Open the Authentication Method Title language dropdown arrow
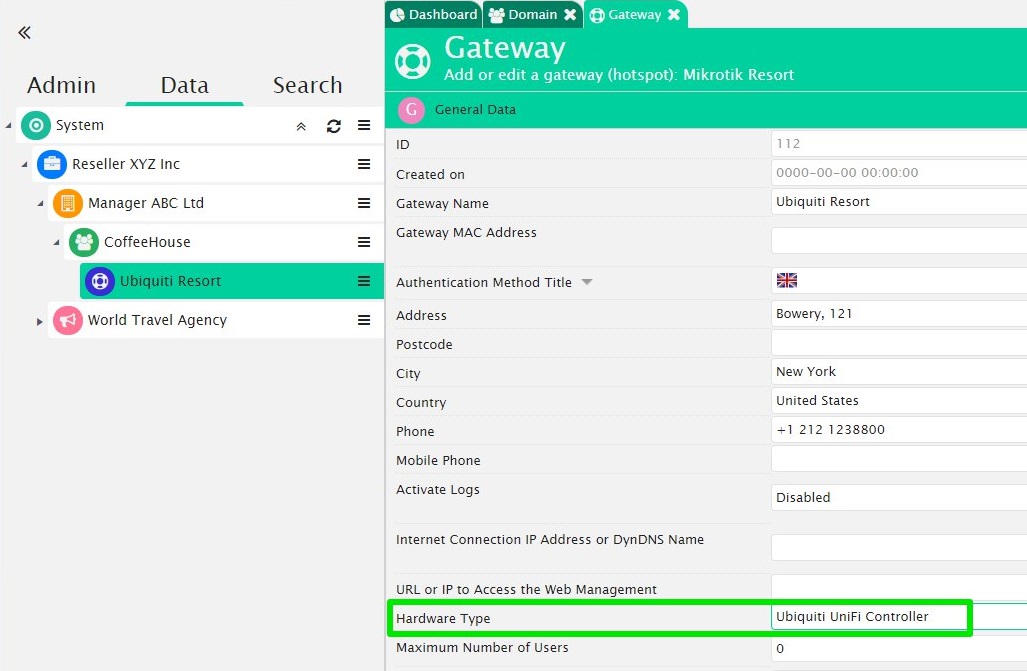This screenshot has height=671, width=1027. pos(587,283)
